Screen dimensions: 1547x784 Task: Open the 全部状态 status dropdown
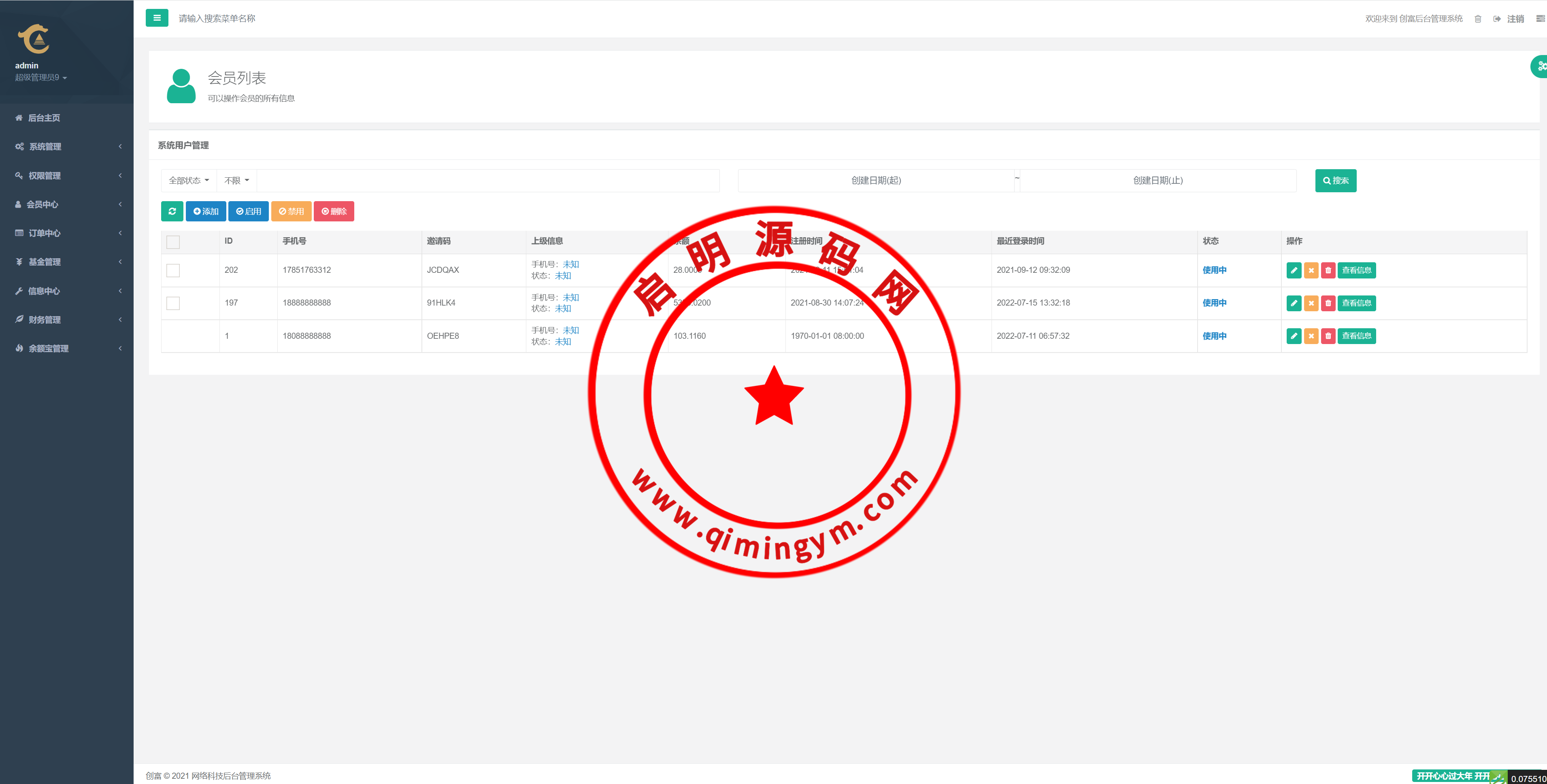click(189, 181)
